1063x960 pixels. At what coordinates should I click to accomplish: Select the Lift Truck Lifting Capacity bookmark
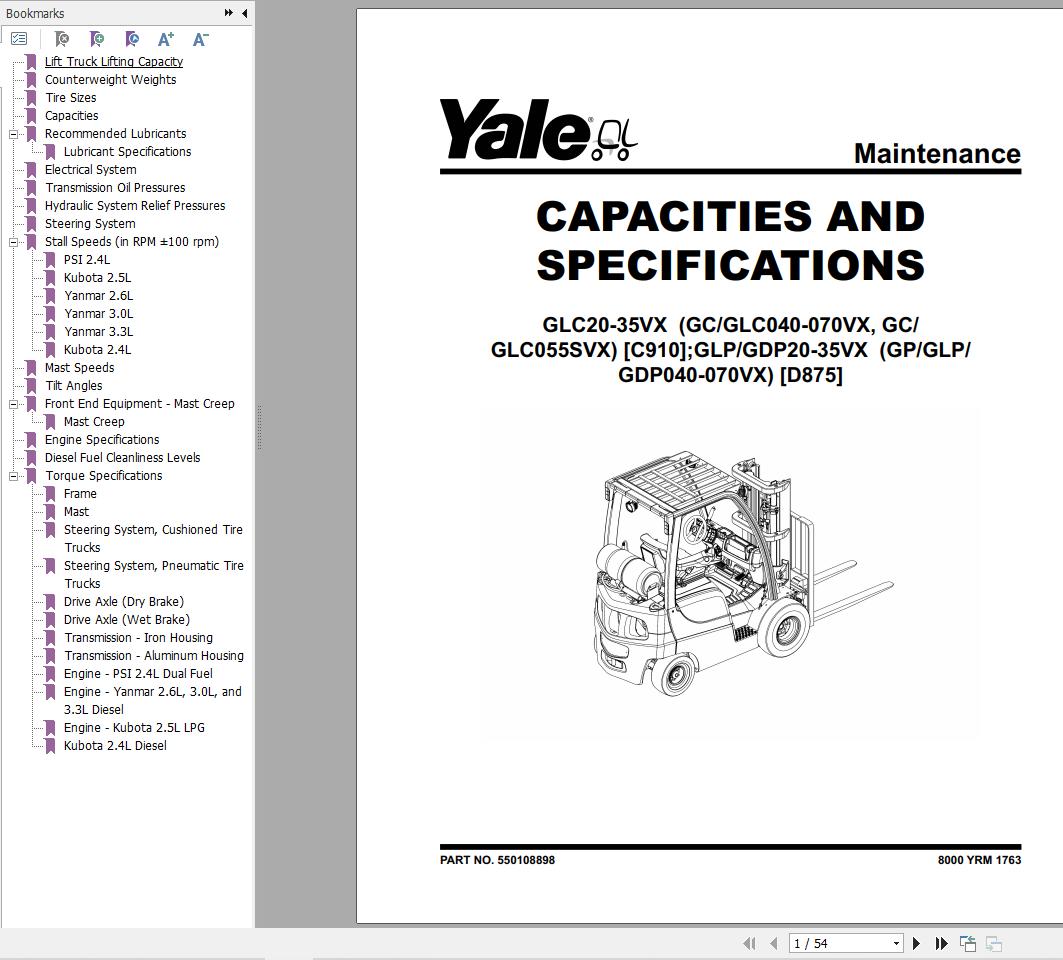113,61
